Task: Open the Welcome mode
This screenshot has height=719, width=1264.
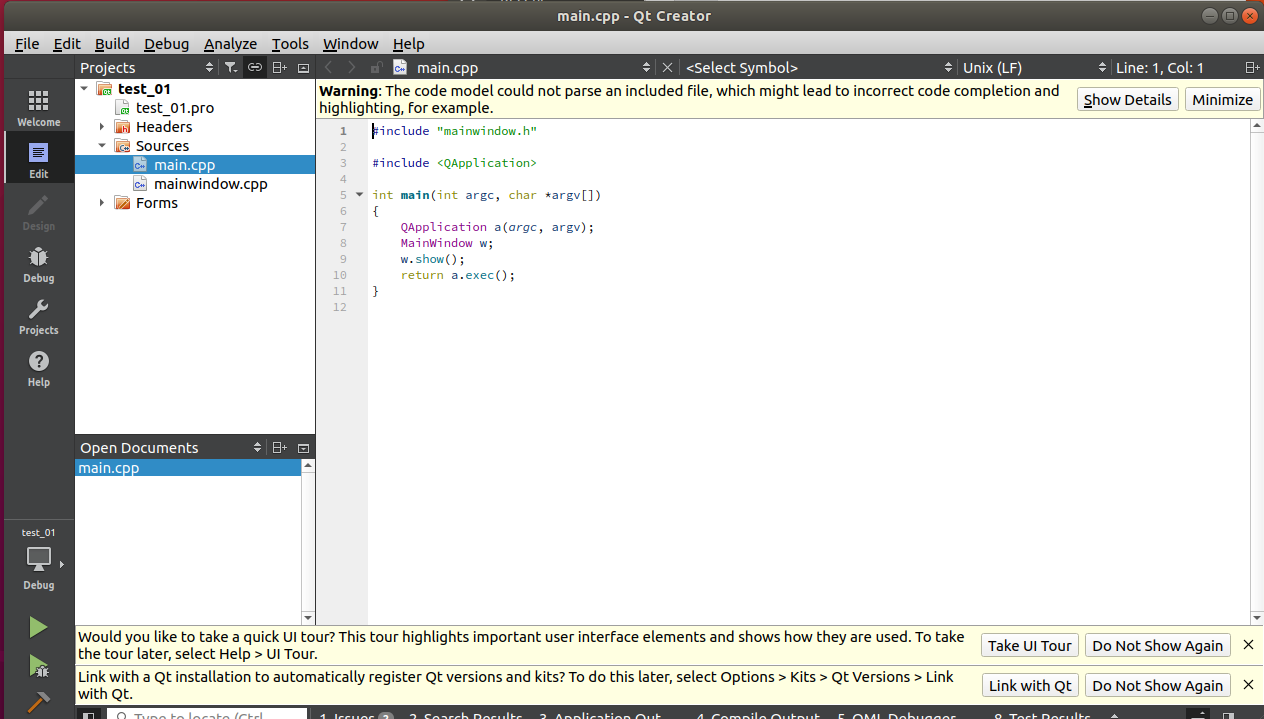Action: 38,108
